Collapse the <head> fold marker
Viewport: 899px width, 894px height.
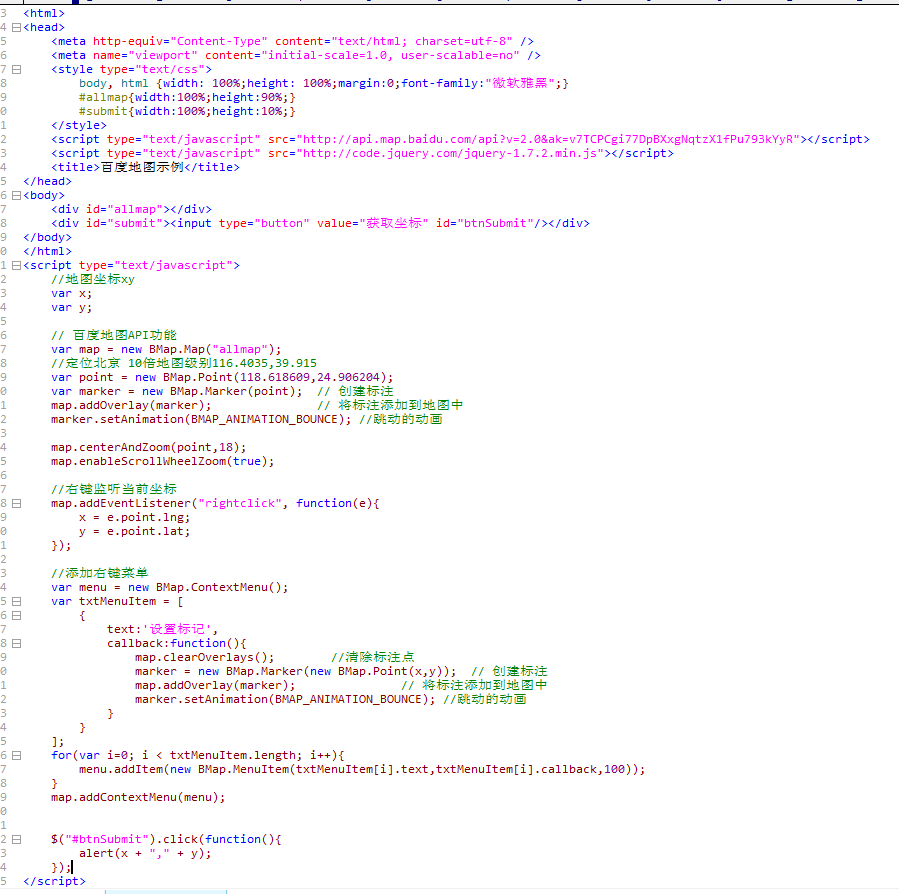pos(16,27)
